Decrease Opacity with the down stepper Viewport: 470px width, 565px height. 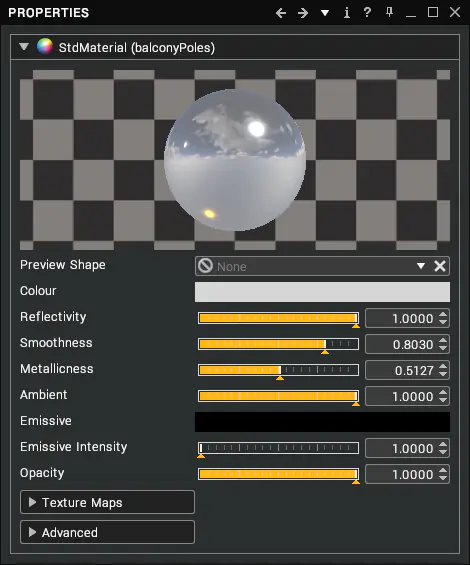[x=443, y=478]
